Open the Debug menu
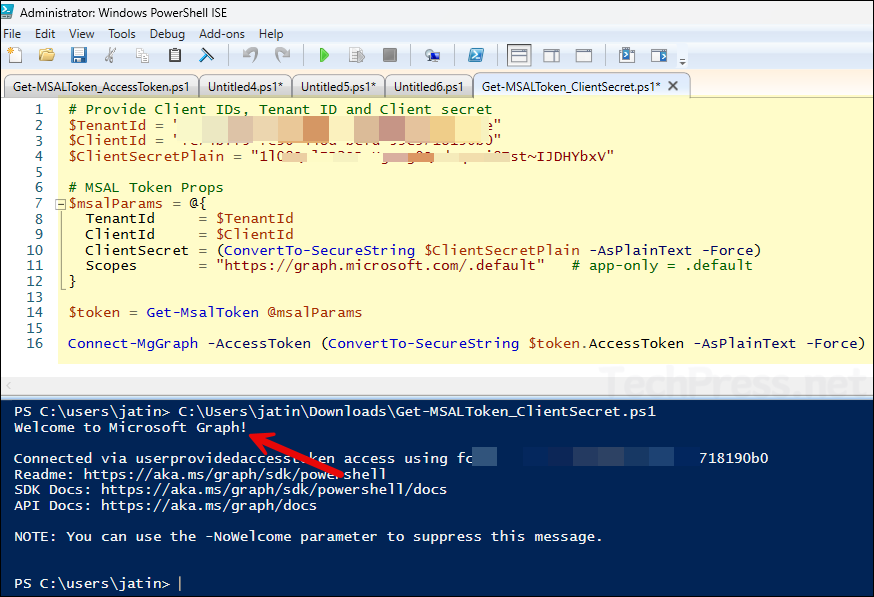The width and height of the screenshot is (874, 597). [167, 33]
